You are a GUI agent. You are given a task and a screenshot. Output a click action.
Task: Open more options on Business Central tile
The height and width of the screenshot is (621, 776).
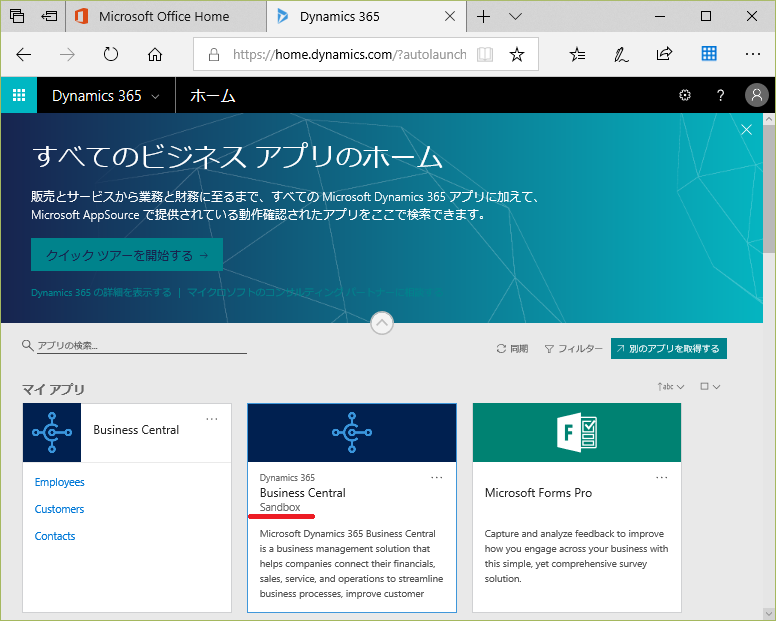point(212,419)
